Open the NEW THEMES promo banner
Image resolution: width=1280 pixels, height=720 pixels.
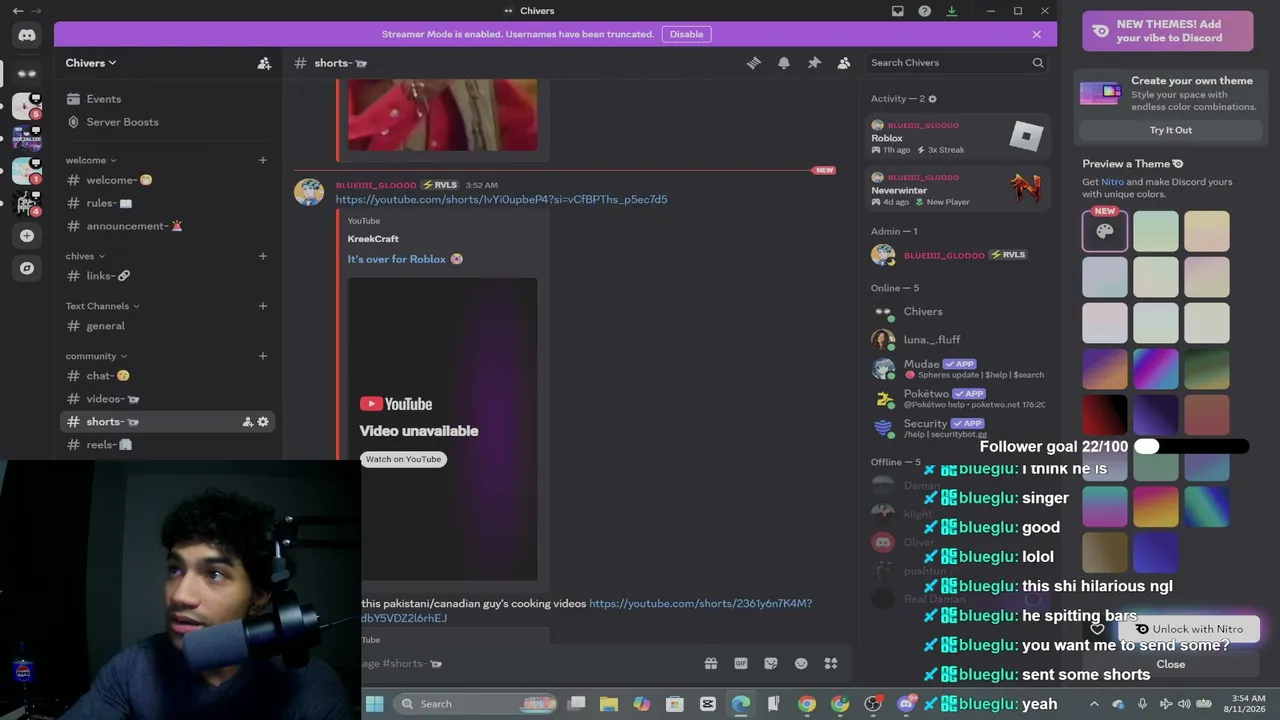tap(1168, 31)
